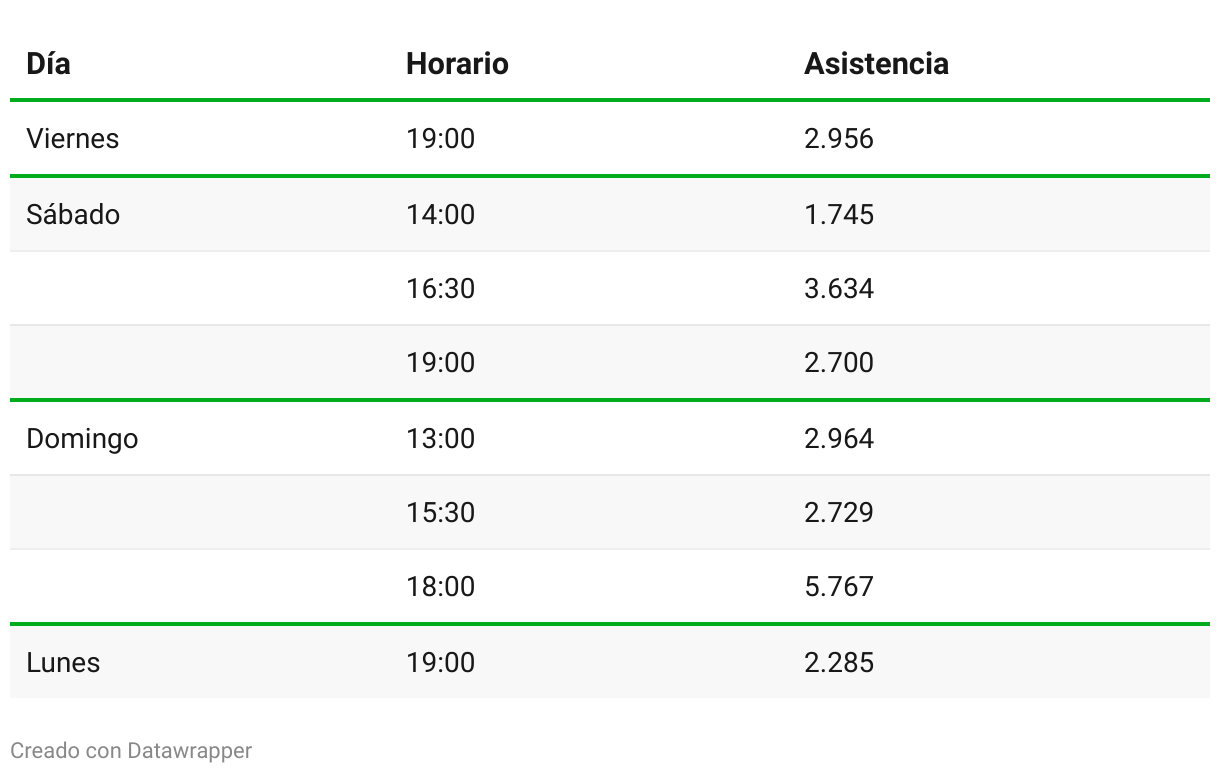Click the 16:30 time cell

[x=440, y=288]
